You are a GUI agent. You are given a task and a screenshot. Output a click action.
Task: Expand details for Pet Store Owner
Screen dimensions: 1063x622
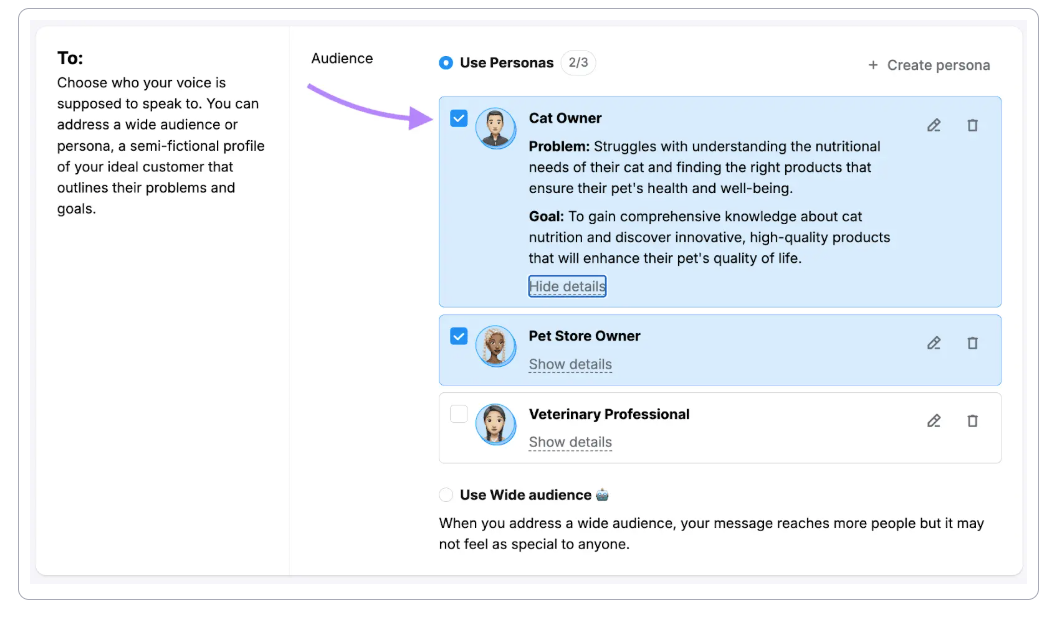570,364
